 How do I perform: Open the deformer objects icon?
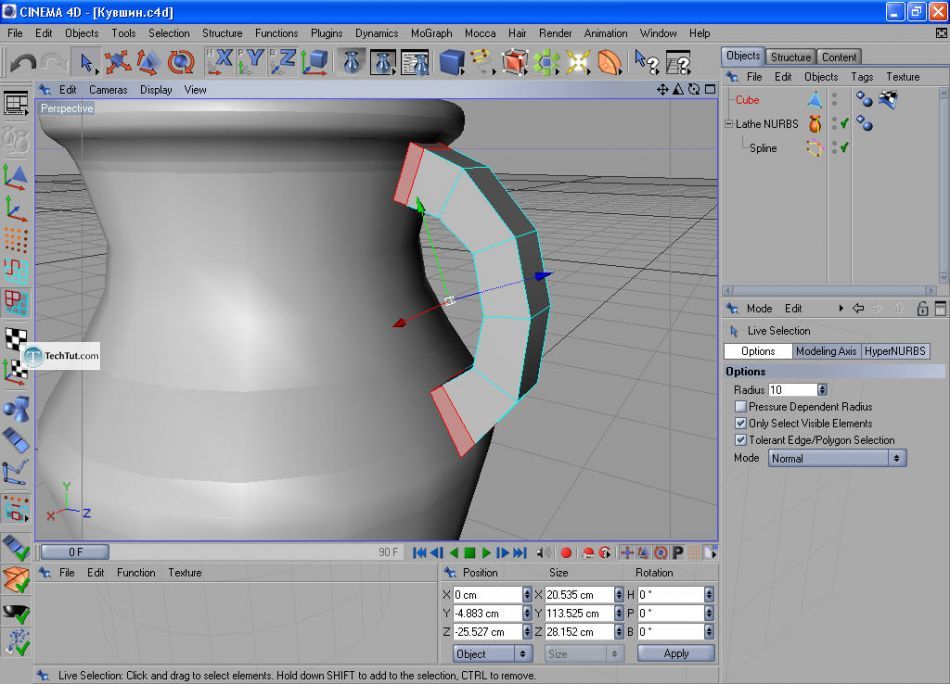610,62
